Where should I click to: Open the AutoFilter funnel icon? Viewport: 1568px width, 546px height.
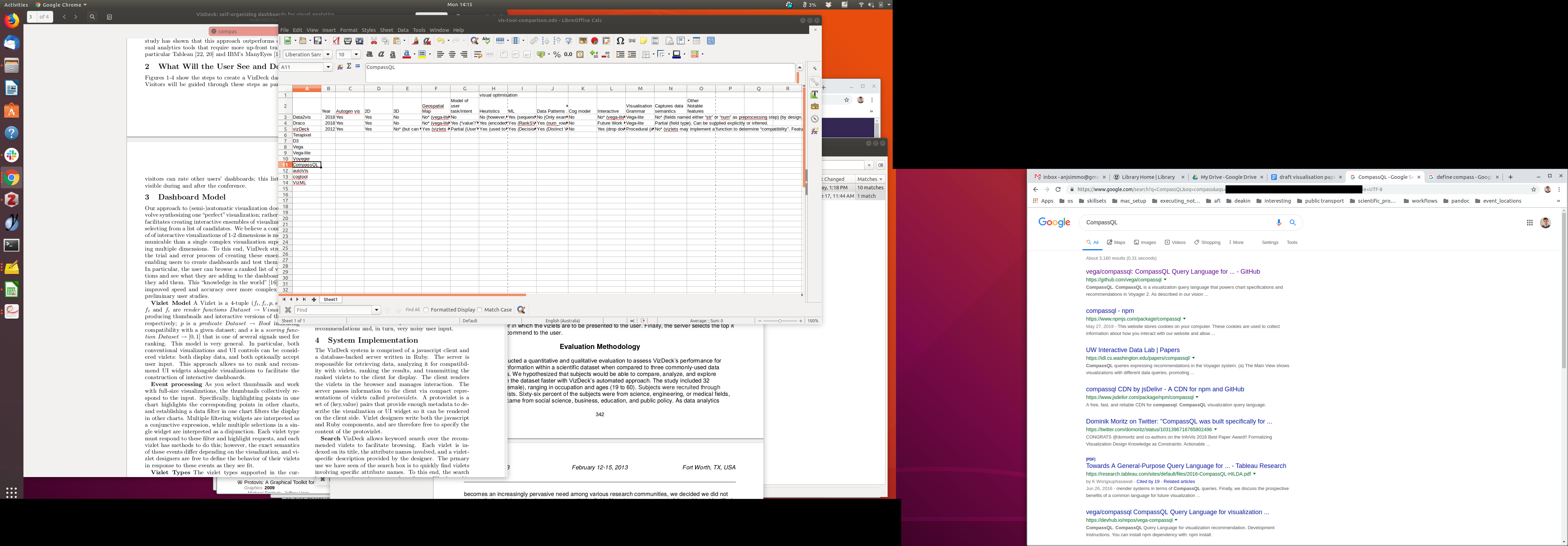(x=568, y=41)
